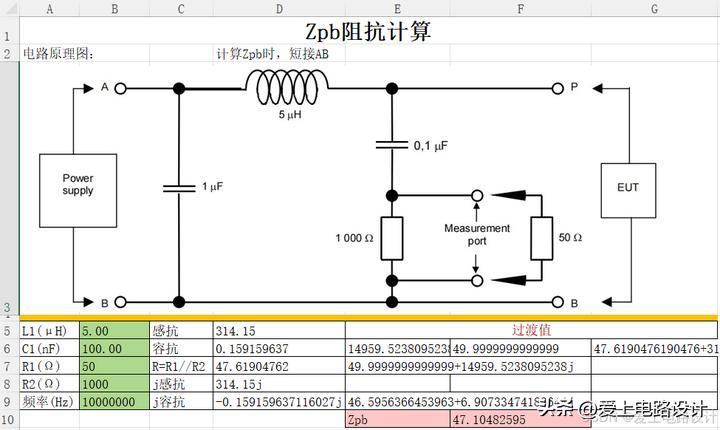Select column E header
720x430 pixels.
coord(398,8)
